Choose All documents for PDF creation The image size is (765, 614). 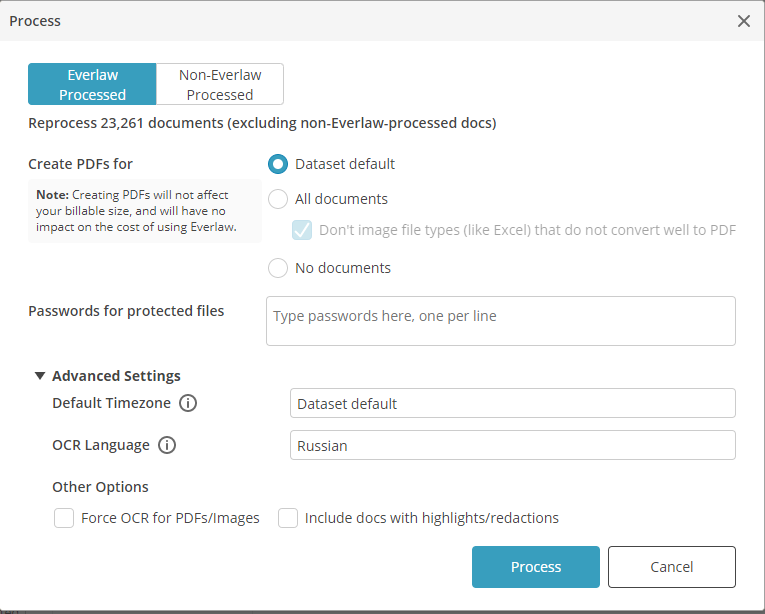278,199
